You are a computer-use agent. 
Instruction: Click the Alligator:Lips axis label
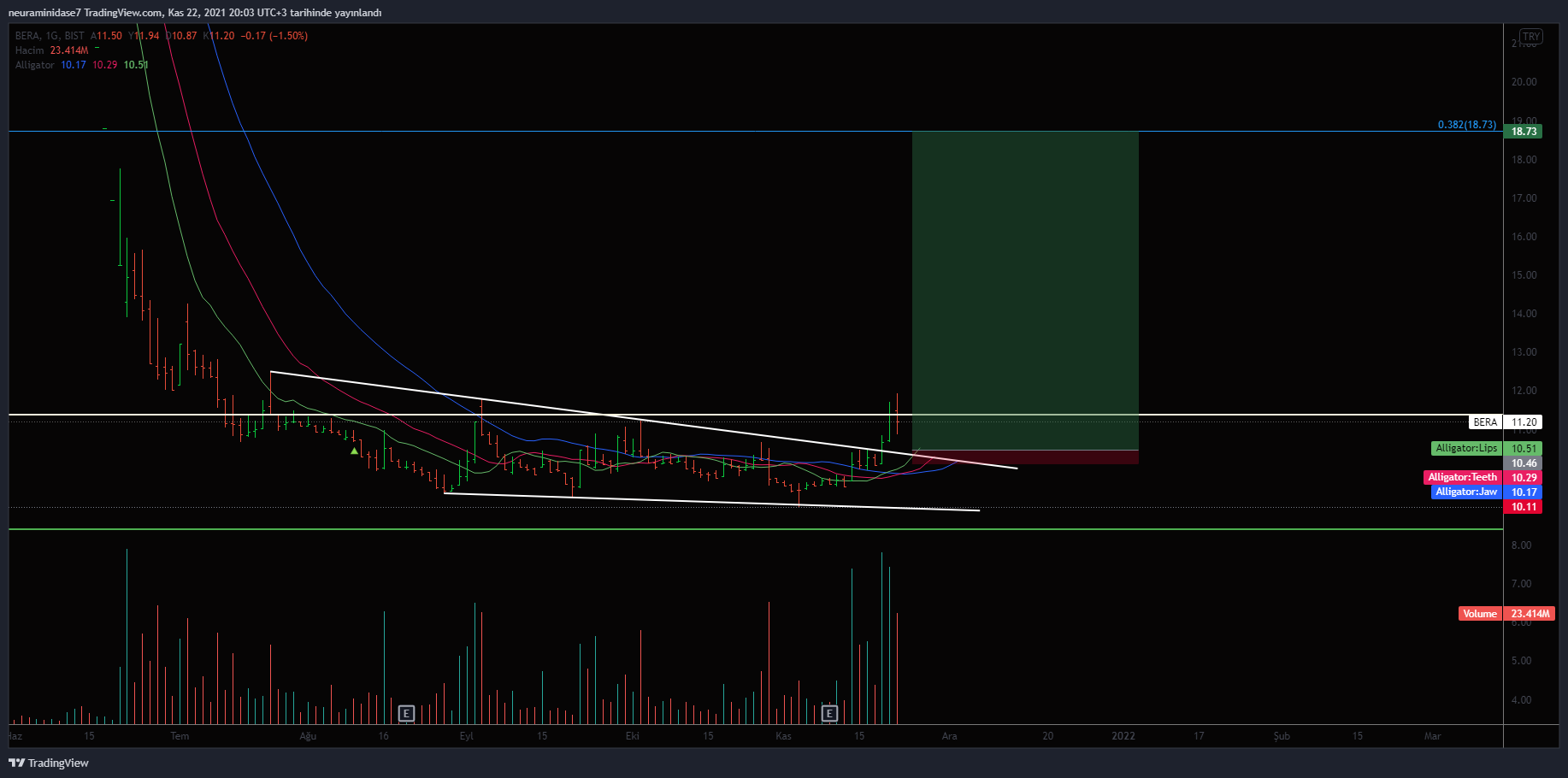[1466, 448]
